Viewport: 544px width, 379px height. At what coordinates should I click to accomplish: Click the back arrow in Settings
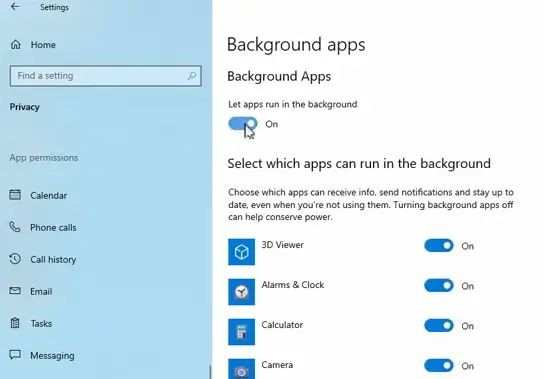(15, 7)
